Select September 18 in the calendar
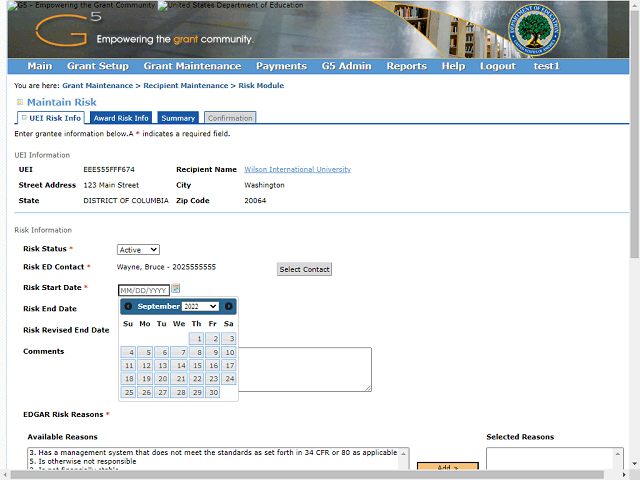 point(128,378)
